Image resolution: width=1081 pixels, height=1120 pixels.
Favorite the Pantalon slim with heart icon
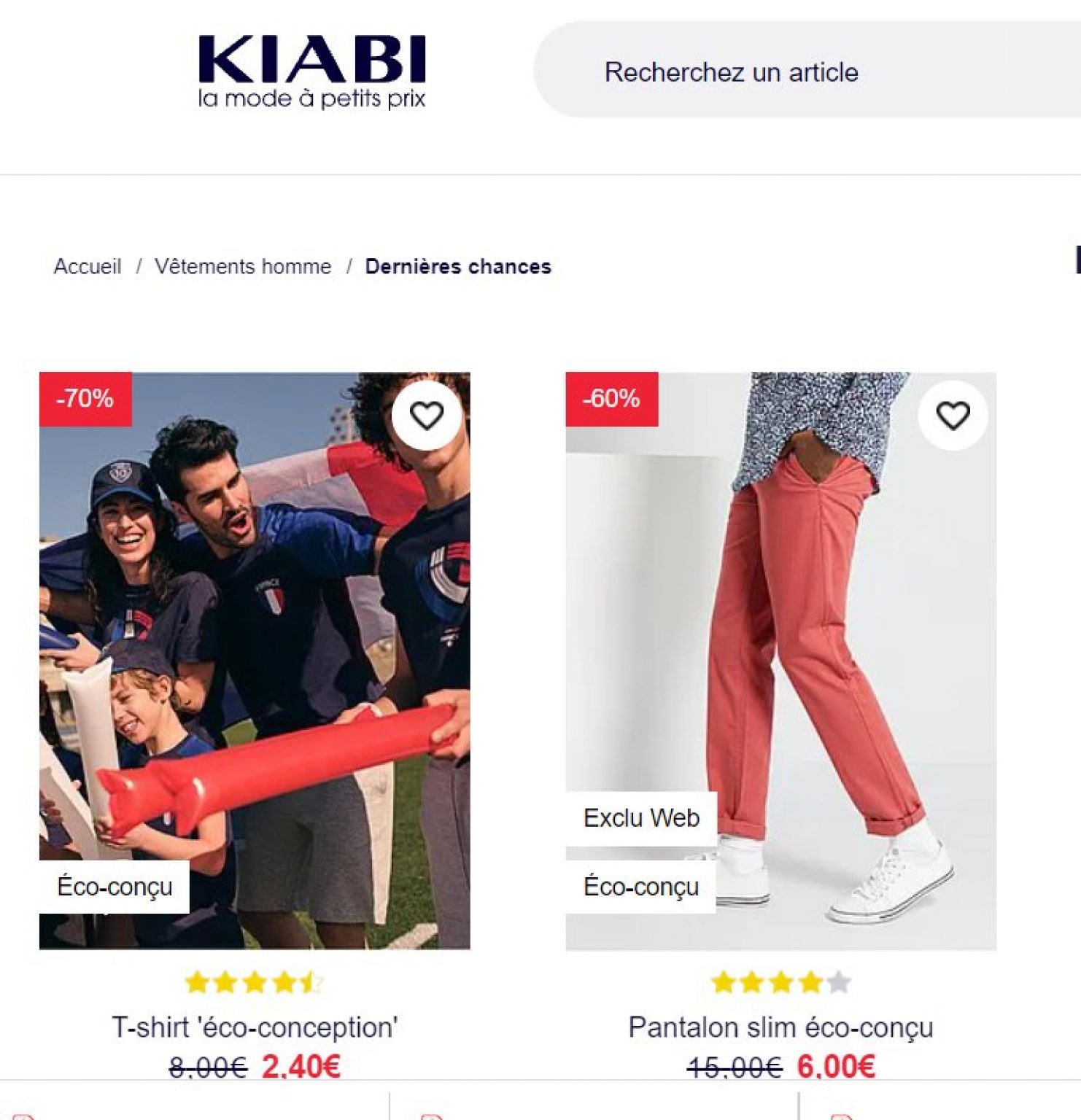pyautogui.click(x=953, y=416)
